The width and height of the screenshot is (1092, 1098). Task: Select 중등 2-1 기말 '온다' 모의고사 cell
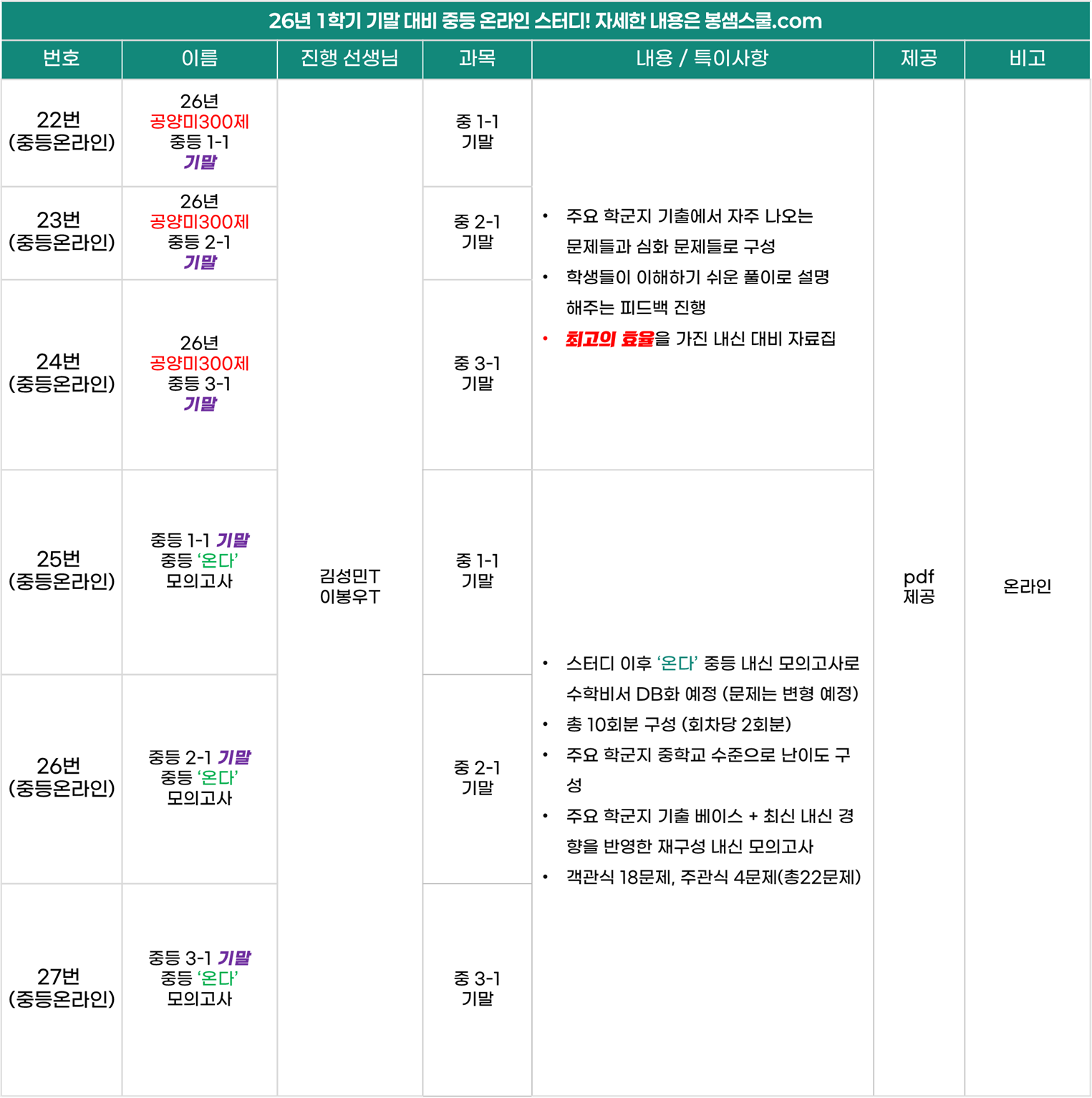point(200,779)
